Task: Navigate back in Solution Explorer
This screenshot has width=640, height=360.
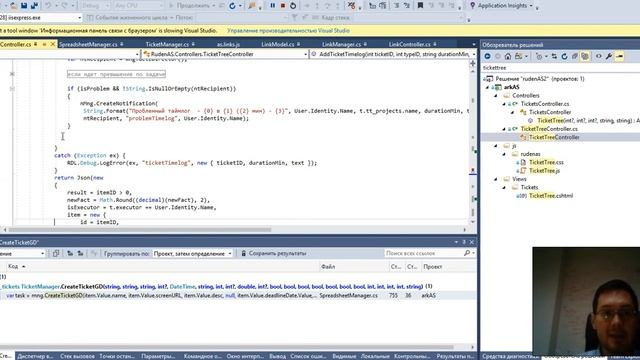Action: click(487, 57)
